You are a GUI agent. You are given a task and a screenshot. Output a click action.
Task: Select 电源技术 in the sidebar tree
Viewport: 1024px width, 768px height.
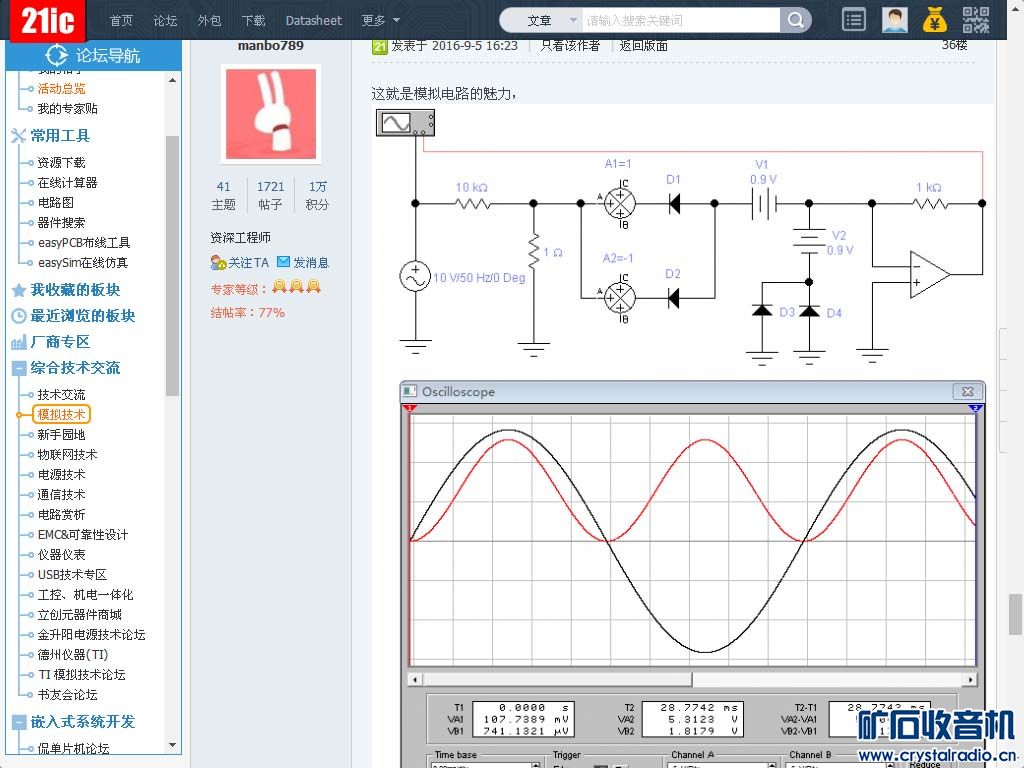[61, 474]
